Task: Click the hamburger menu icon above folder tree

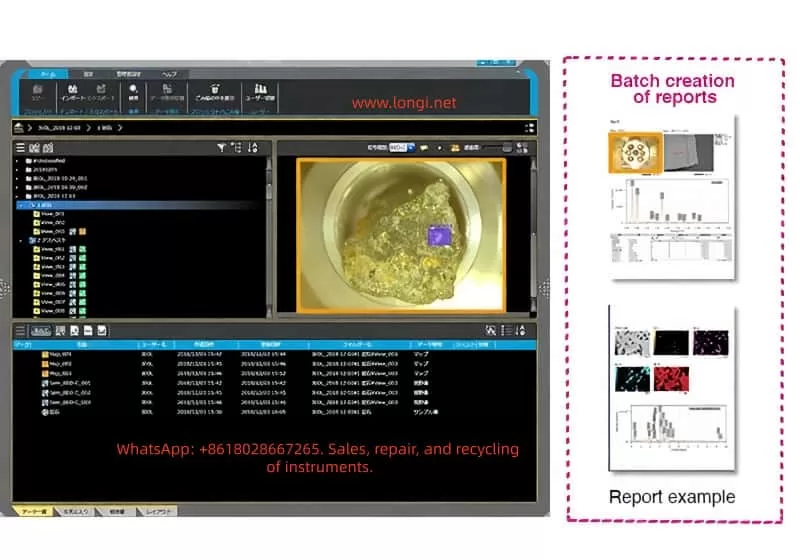Action: 20,147
